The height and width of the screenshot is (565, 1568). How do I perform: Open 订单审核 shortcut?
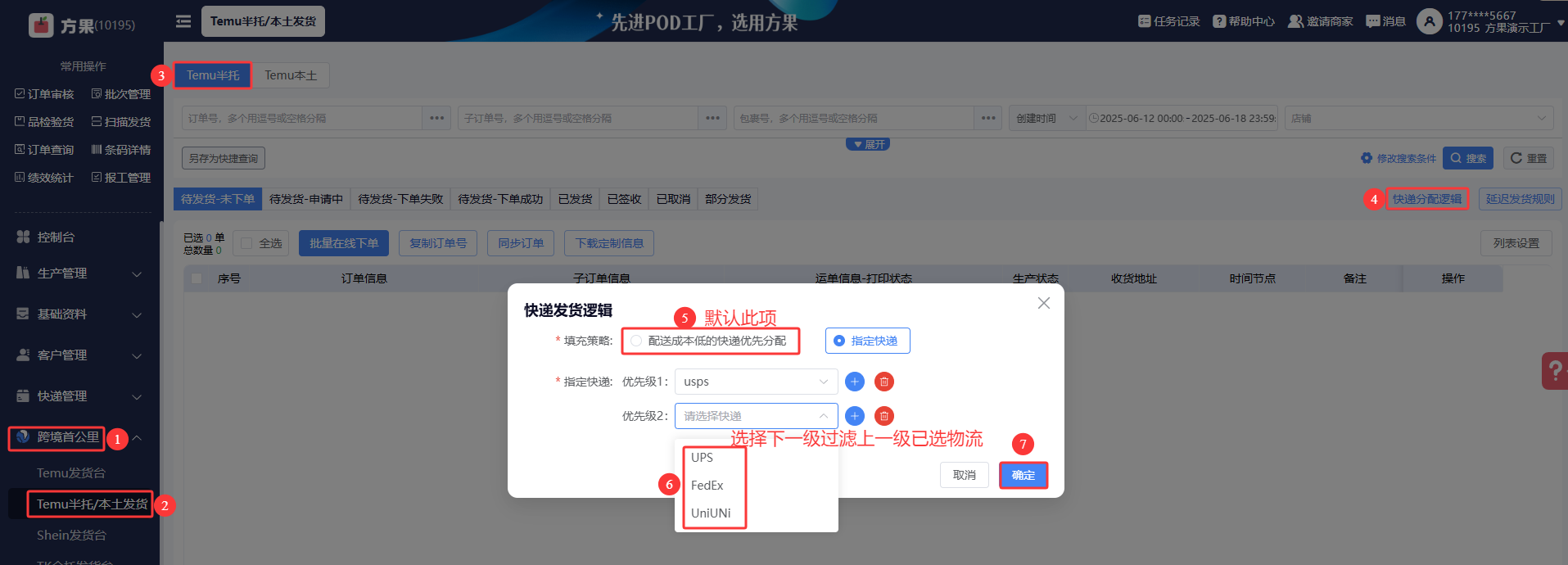pyautogui.click(x=44, y=94)
